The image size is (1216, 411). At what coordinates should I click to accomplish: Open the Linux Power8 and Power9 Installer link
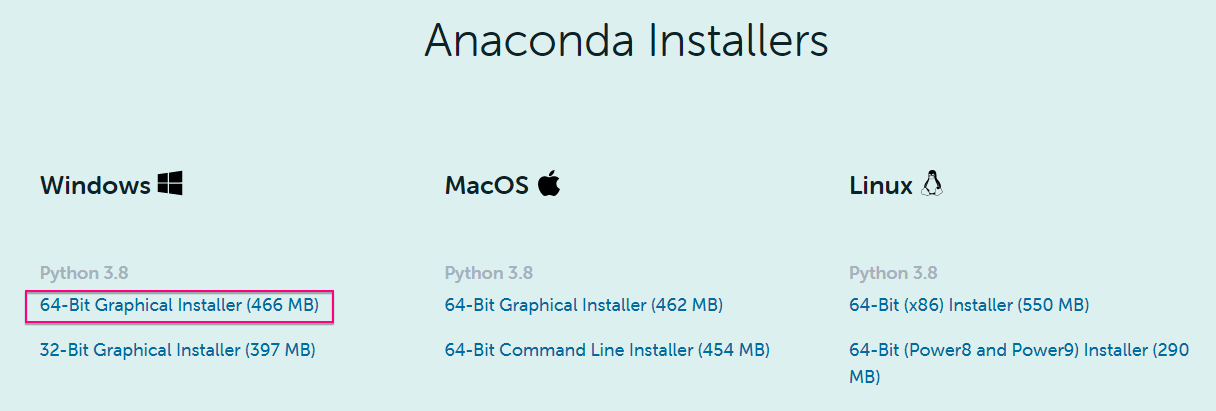[1018, 350]
